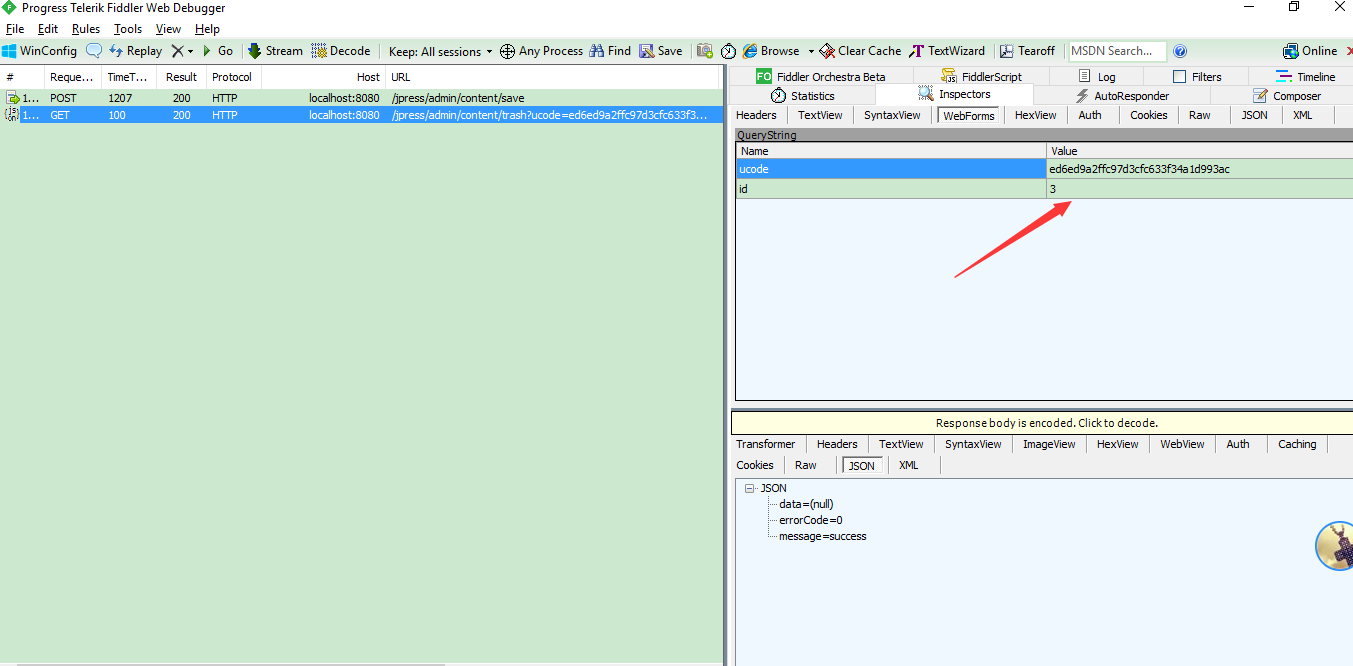
Task: Select the errorCode=0 tree node
Action: pos(811,521)
